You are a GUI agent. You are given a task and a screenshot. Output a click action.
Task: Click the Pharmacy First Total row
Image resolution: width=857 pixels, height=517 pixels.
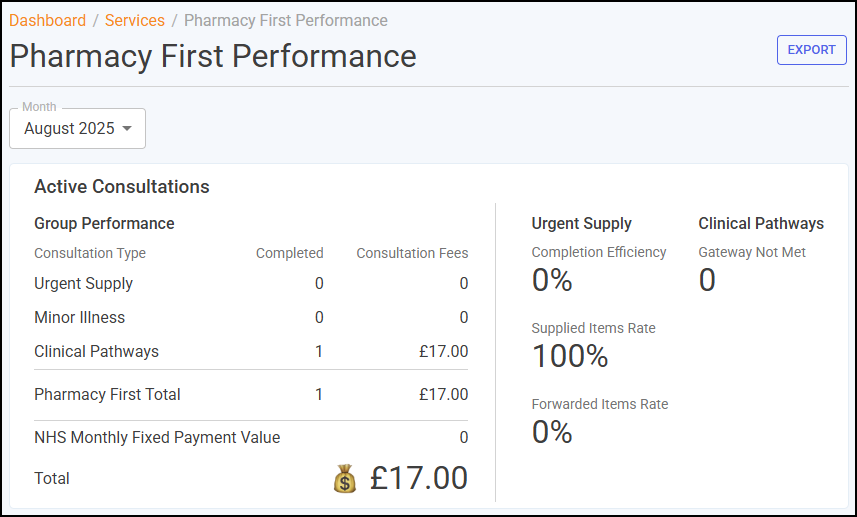251,395
